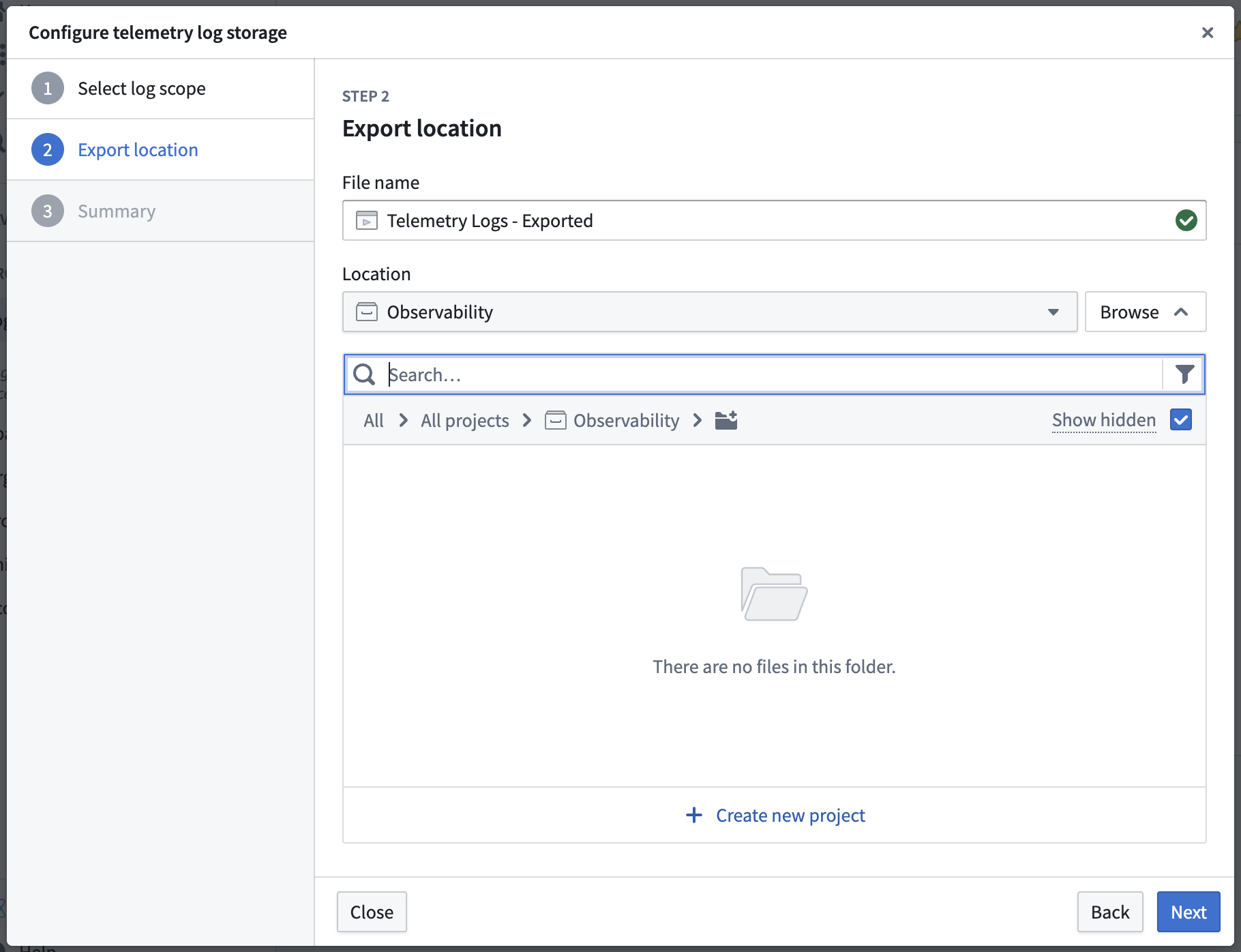The width and height of the screenshot is (1241, 952).
Task: Click the filter icon in the search bar
Action: [x=1184, y=374]
